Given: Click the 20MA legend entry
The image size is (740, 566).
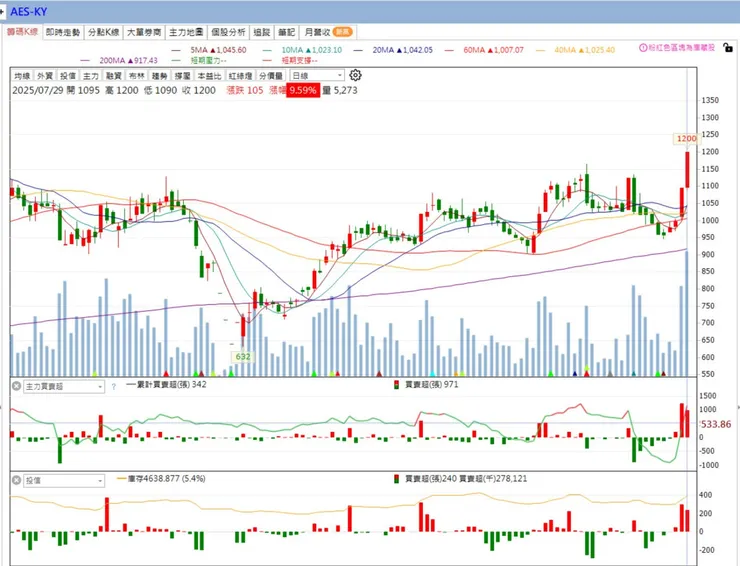Looking at the screenshot, I should coord(393,50).
